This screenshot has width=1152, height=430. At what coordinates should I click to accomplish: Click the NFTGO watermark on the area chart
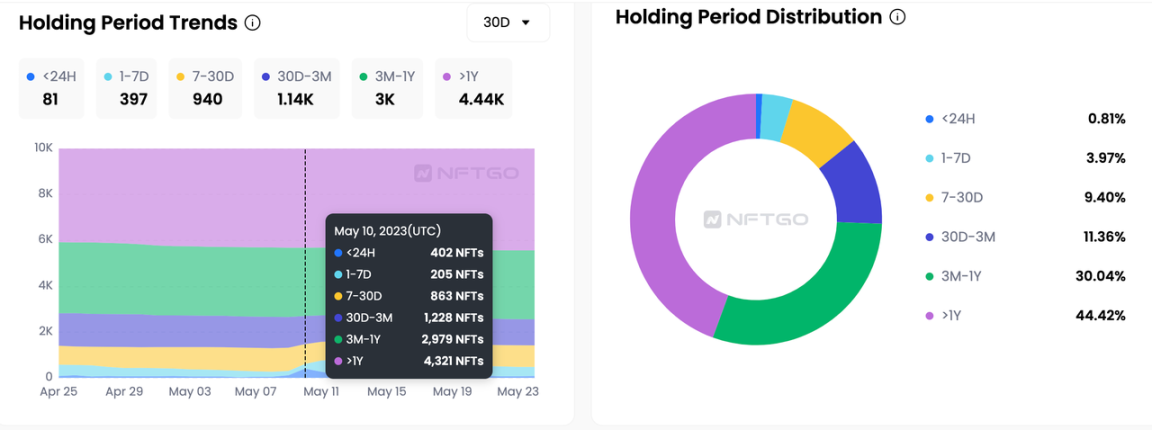[x=466, y=173]
